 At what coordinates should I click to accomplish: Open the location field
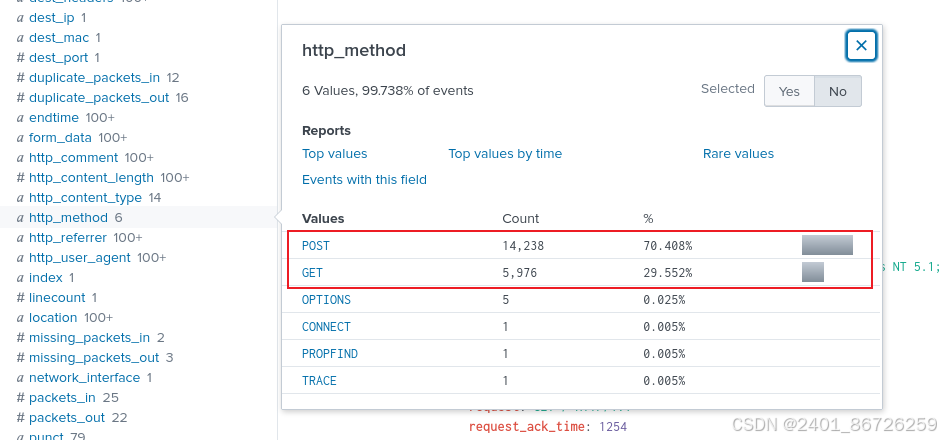click(53, 318)
